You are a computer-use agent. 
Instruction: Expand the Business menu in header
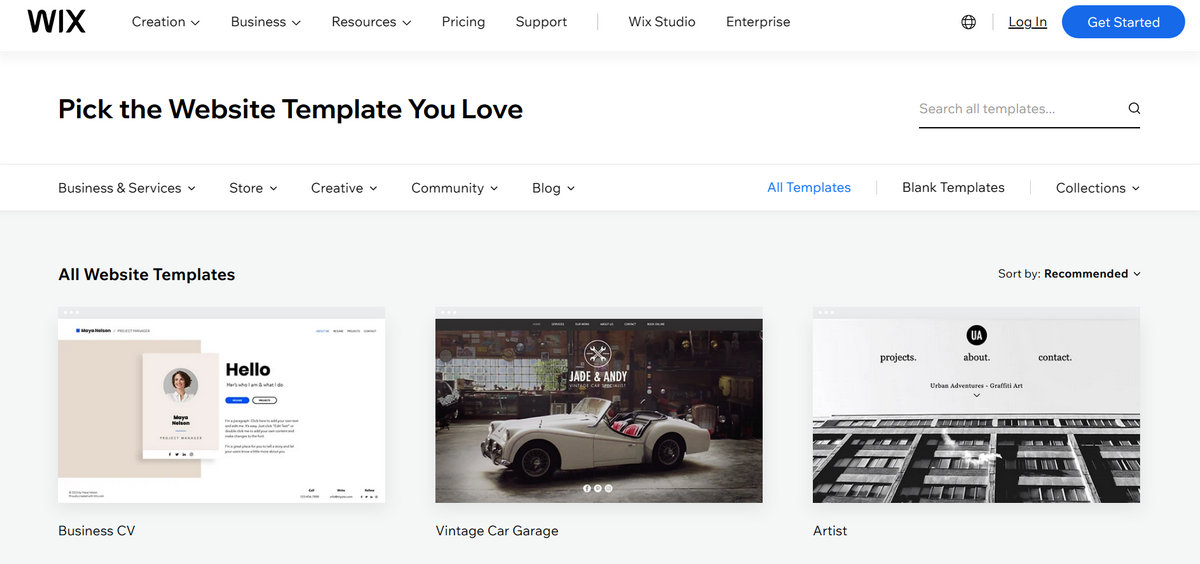[x=266, y=22]
